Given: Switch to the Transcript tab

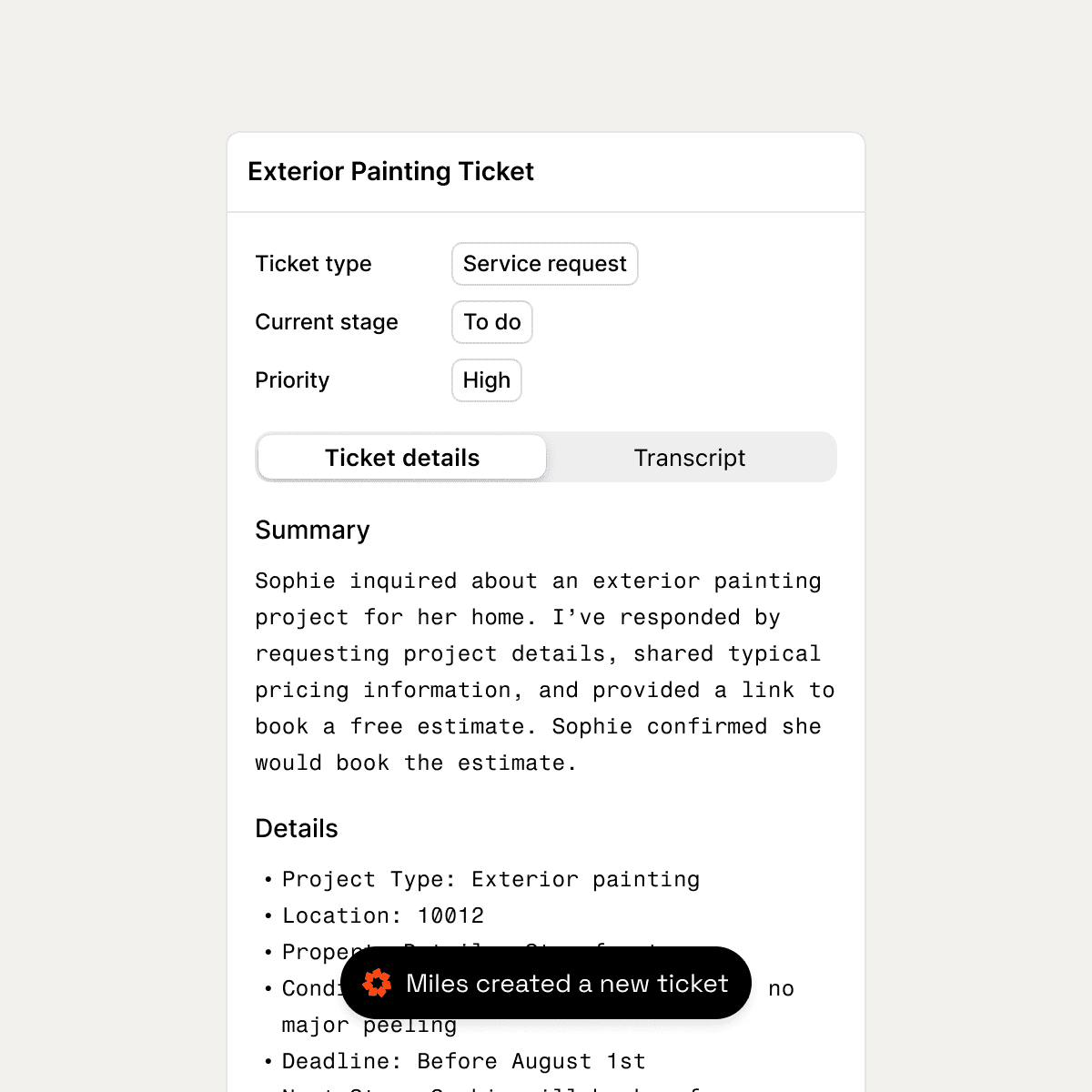Looking at the screenshot, I should (689, 458).
